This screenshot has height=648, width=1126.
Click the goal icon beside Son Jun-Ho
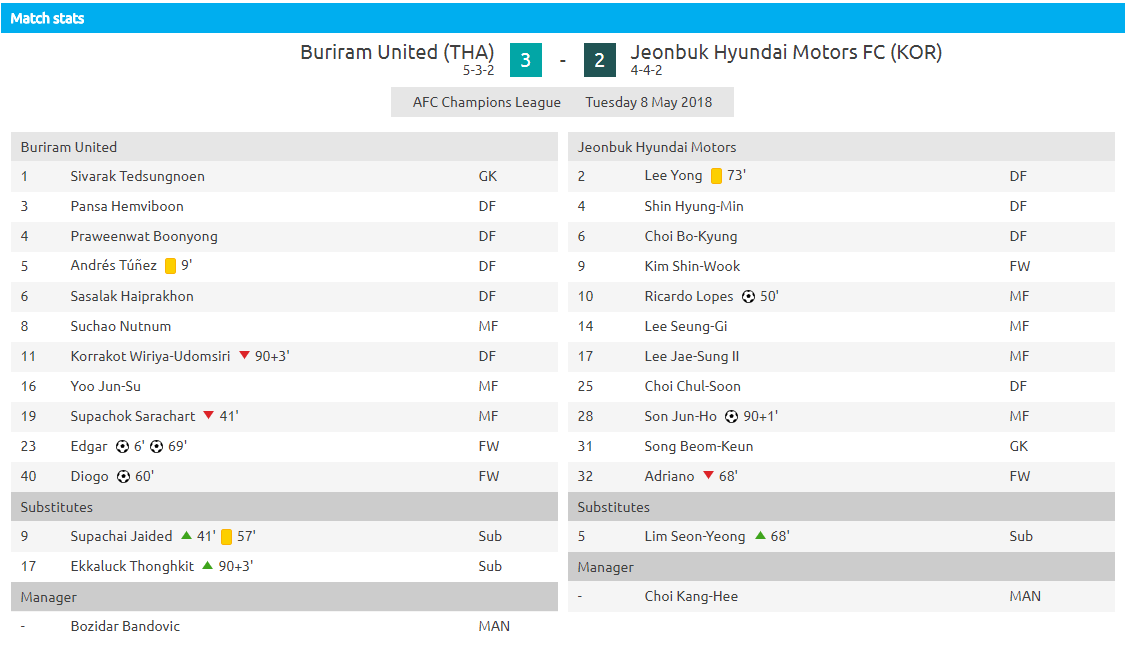point(731,416)
